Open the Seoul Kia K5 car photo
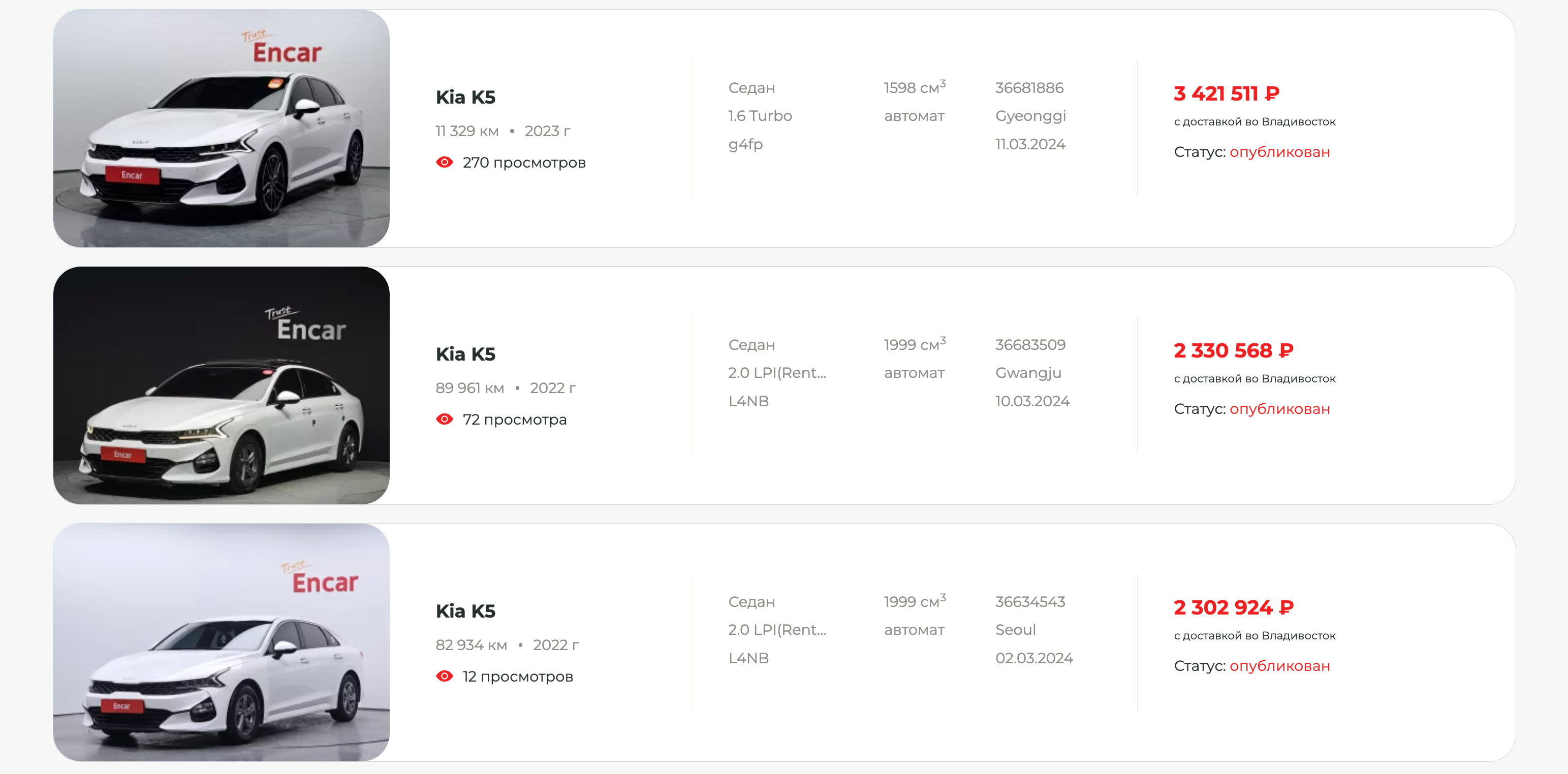The height and width of the screenshot is (774, 1568). (x=221, y=642)
